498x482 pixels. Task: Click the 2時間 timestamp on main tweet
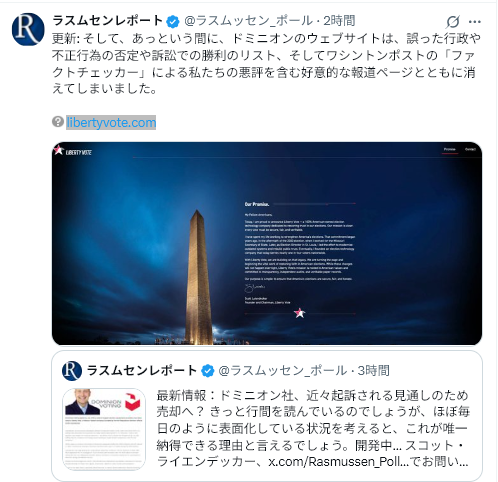[339, 21]
